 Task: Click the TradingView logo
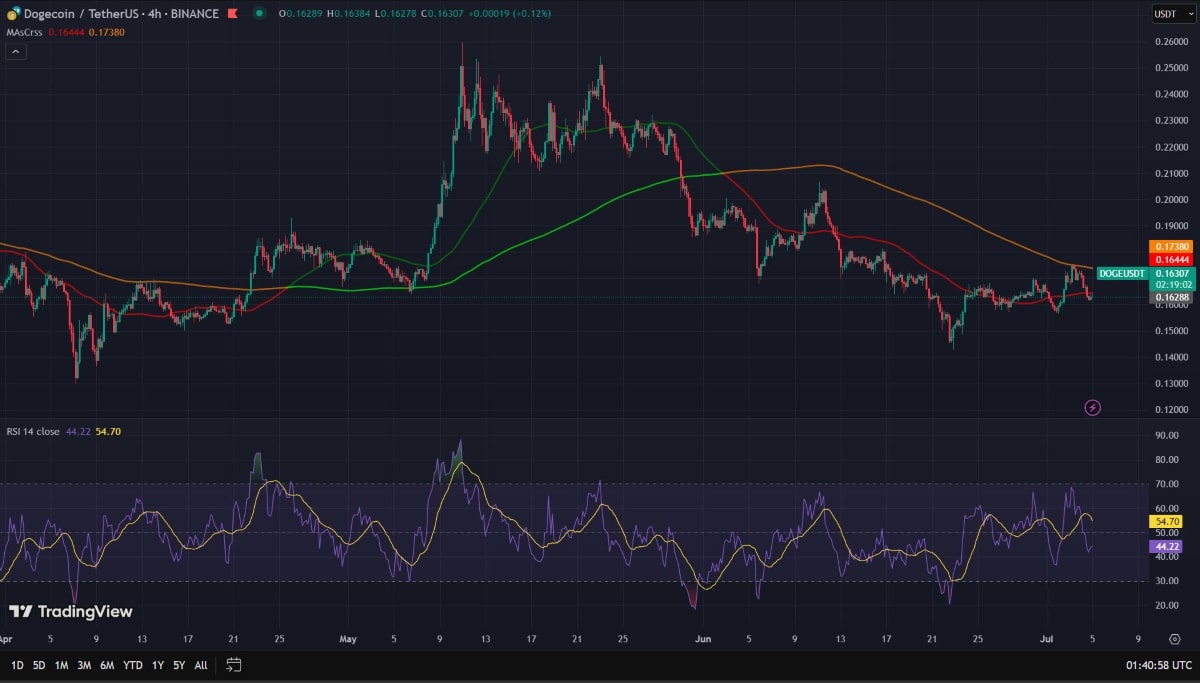70,611
